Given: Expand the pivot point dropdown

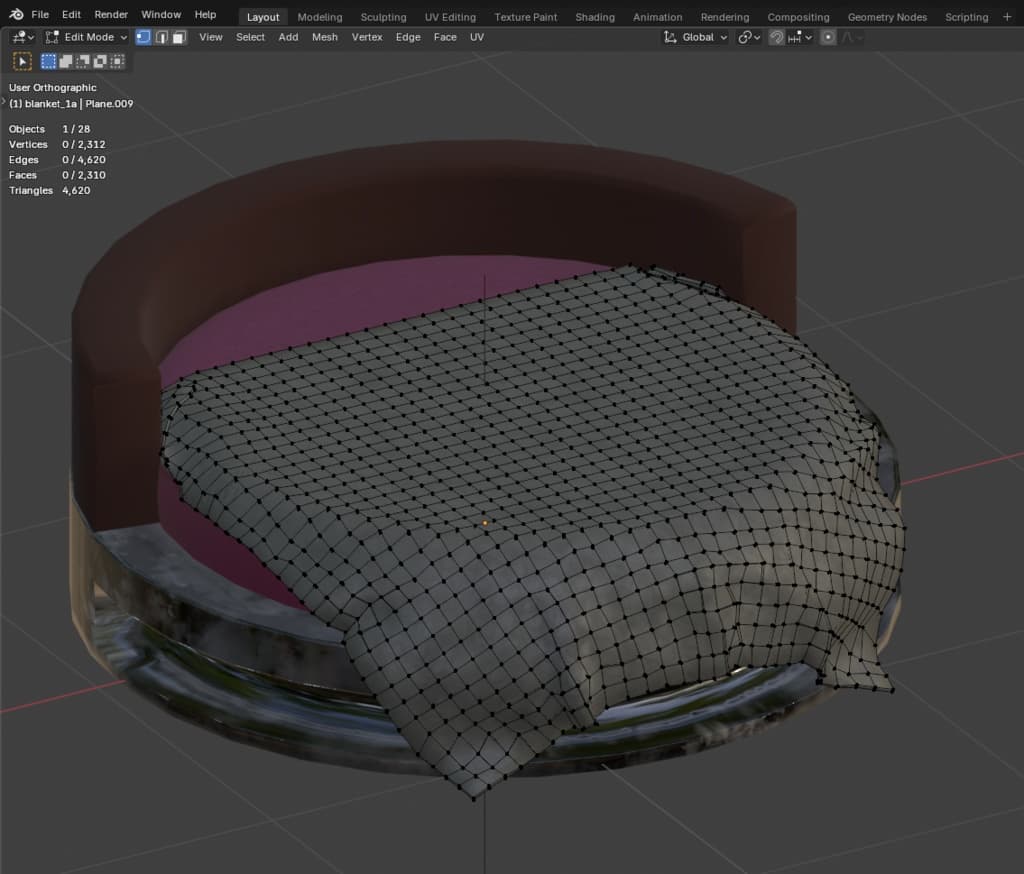Looking at the screenshot, I should [x=749, y=37].
